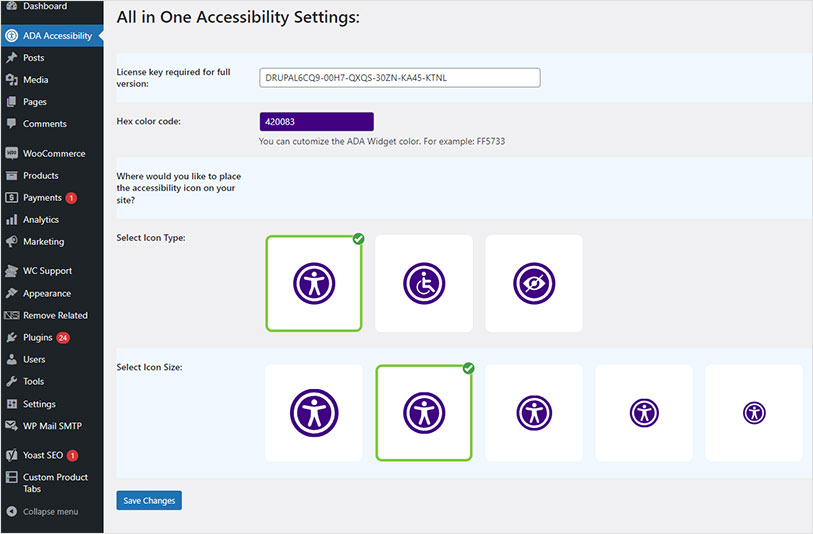Click the Collapse menu arrow icon
Screen dimensions: 813x534
(11, 512)
